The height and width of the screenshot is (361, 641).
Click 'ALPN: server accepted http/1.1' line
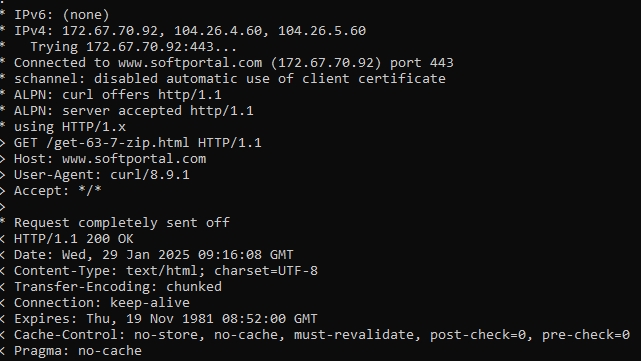[x=134, y=111]
